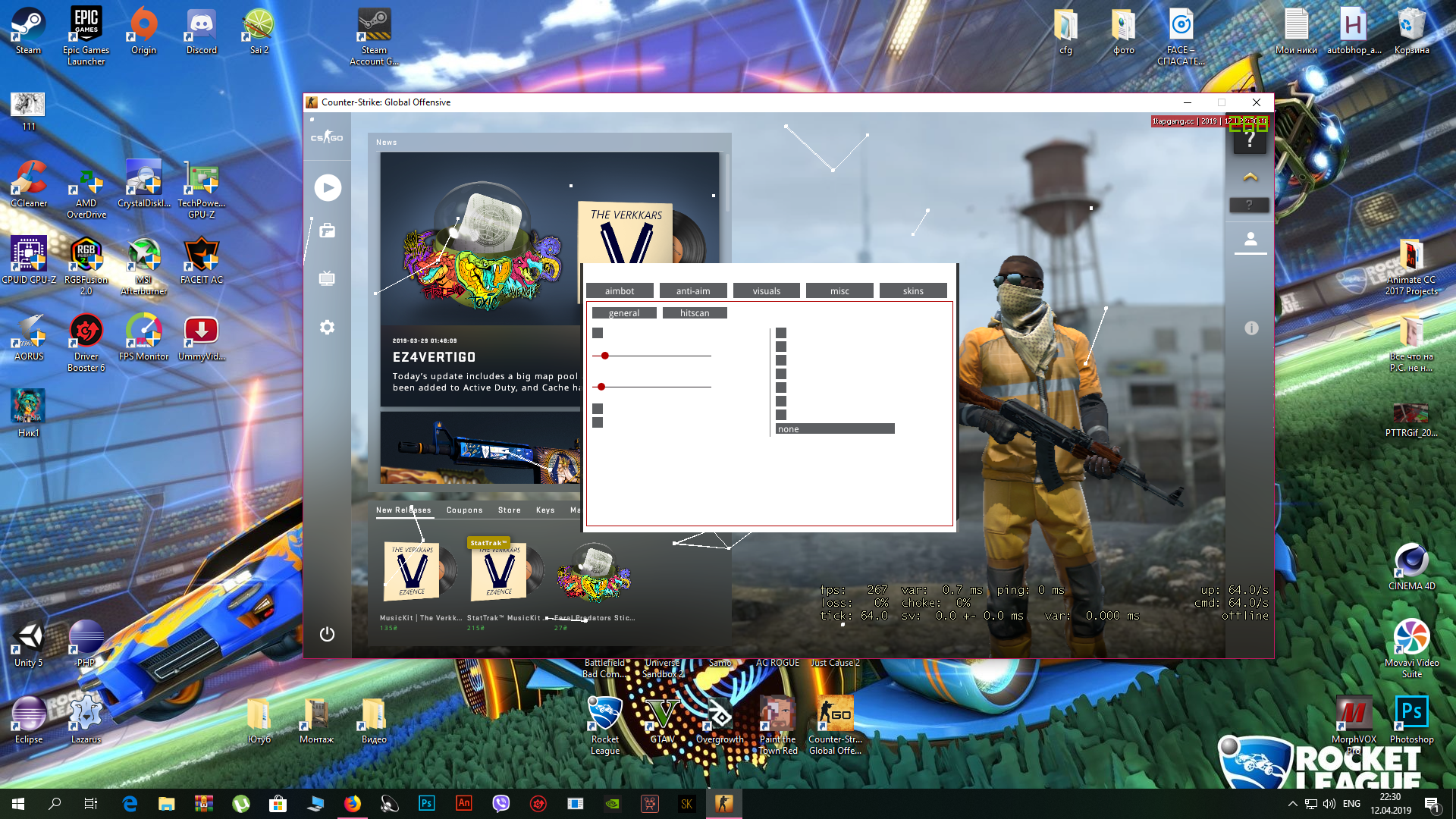
Task: Click the ENG language indicator in system tray
Action: [x=1351, y=804]
